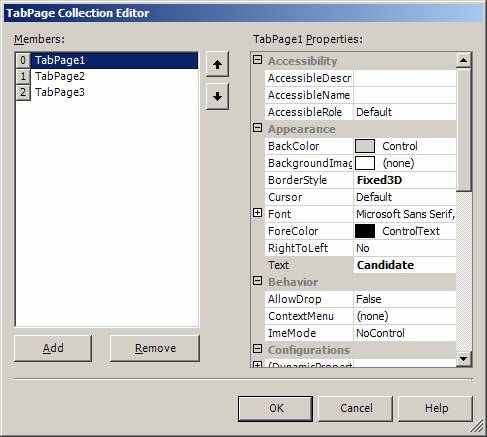Click the properties scrollbar down arrow
This screenshot has height=437, width=487.
coord(463,359)
